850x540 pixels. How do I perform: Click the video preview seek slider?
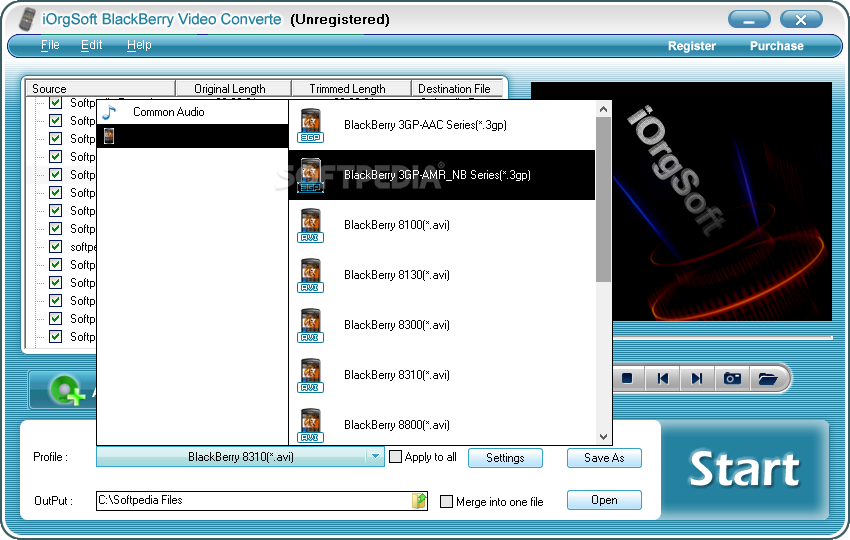[723, 338]
